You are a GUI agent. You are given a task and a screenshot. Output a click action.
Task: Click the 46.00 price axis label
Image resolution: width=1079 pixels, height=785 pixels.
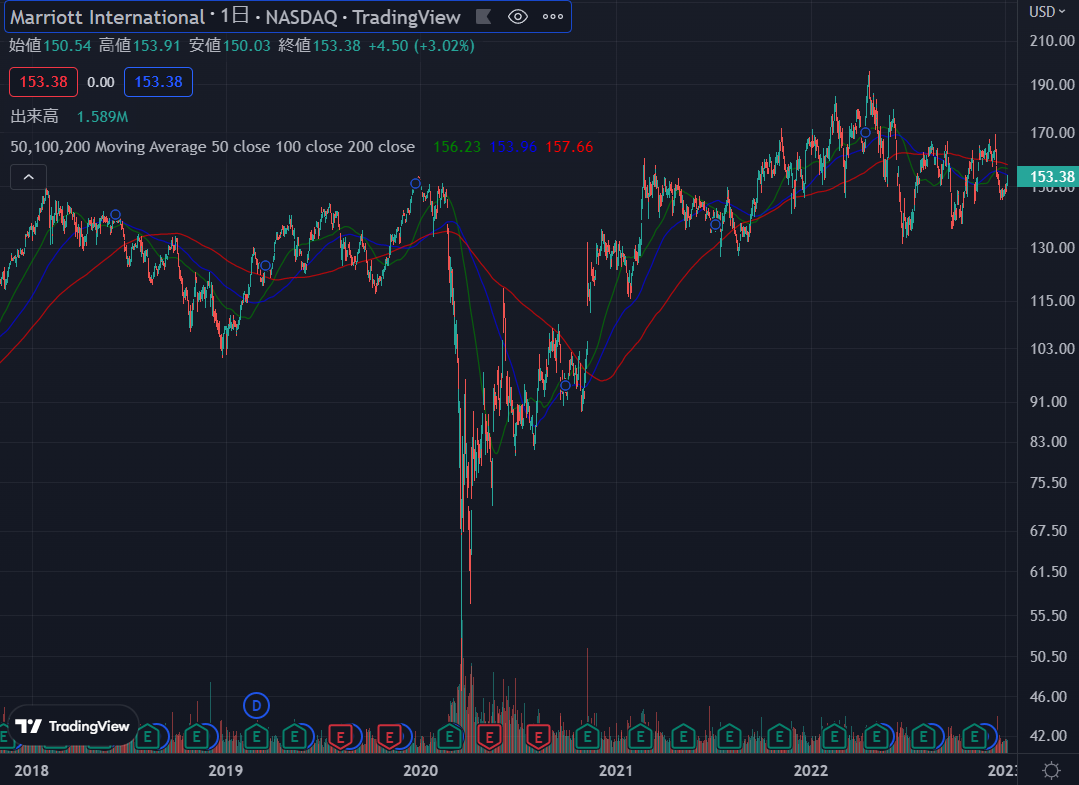[x=1049, y=697]
